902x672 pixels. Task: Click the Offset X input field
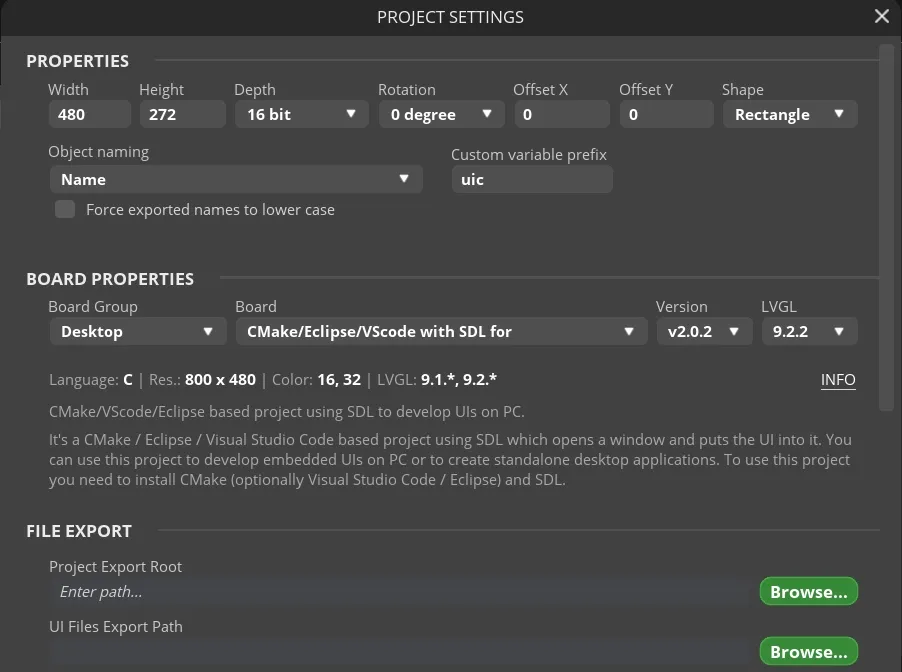tap(562, 114)
